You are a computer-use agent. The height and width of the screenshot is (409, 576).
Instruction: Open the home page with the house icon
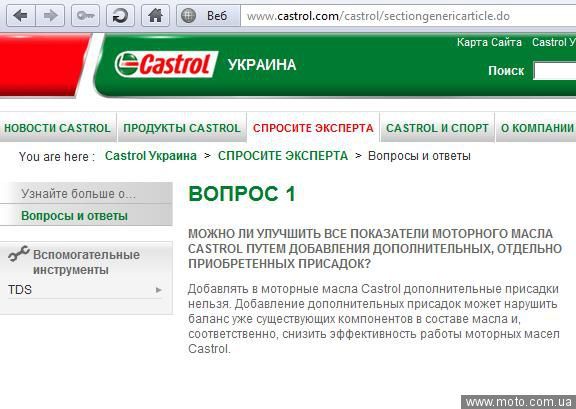(x=155, y=16)
